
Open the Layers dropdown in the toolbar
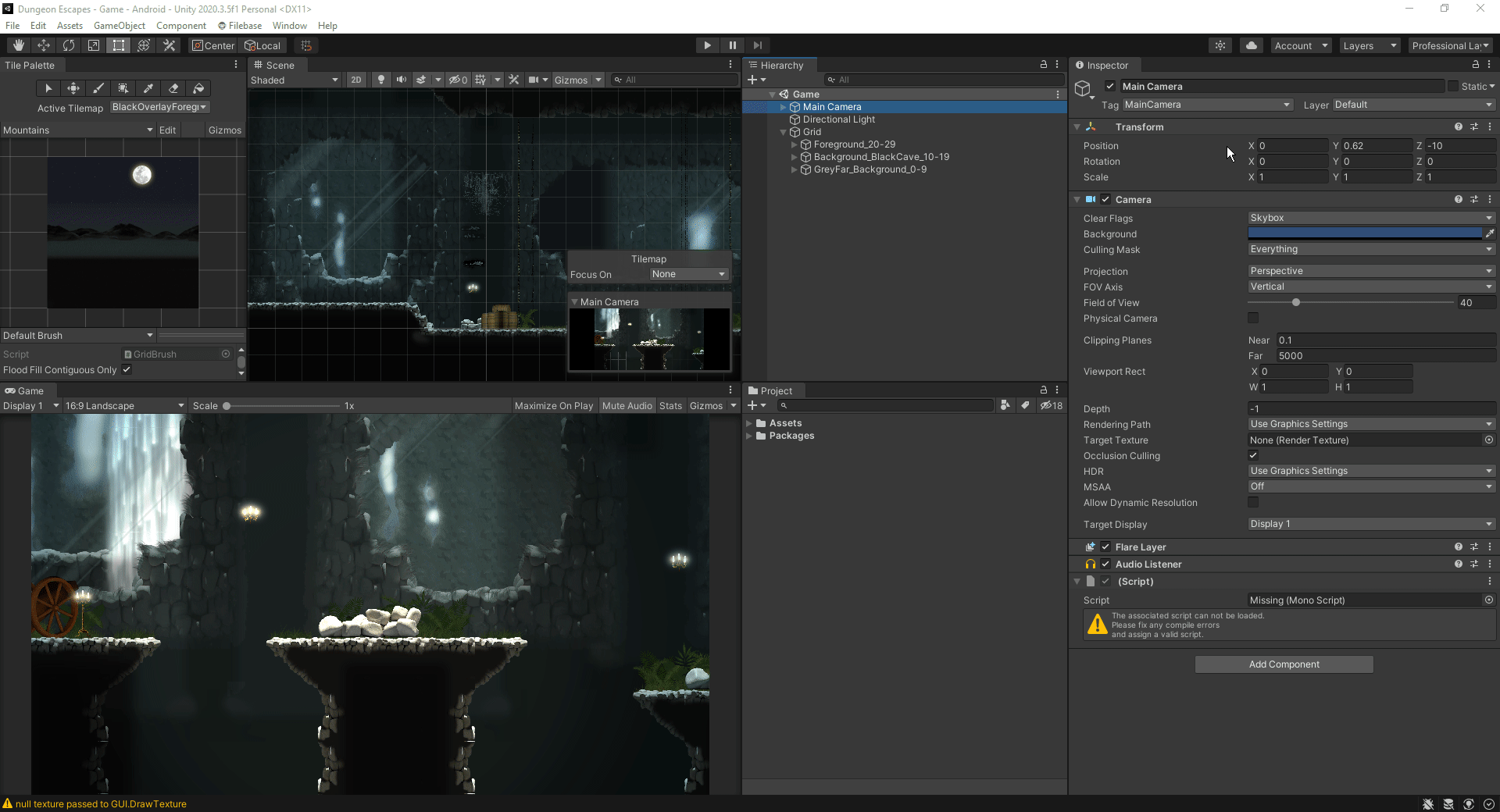[1369, 45]
